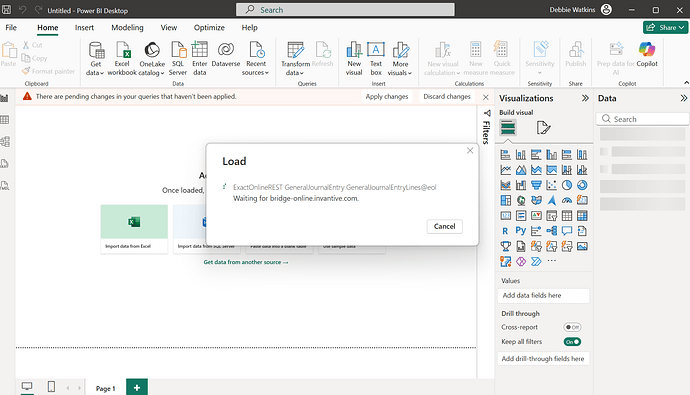Open Enter data table tool

199,59
